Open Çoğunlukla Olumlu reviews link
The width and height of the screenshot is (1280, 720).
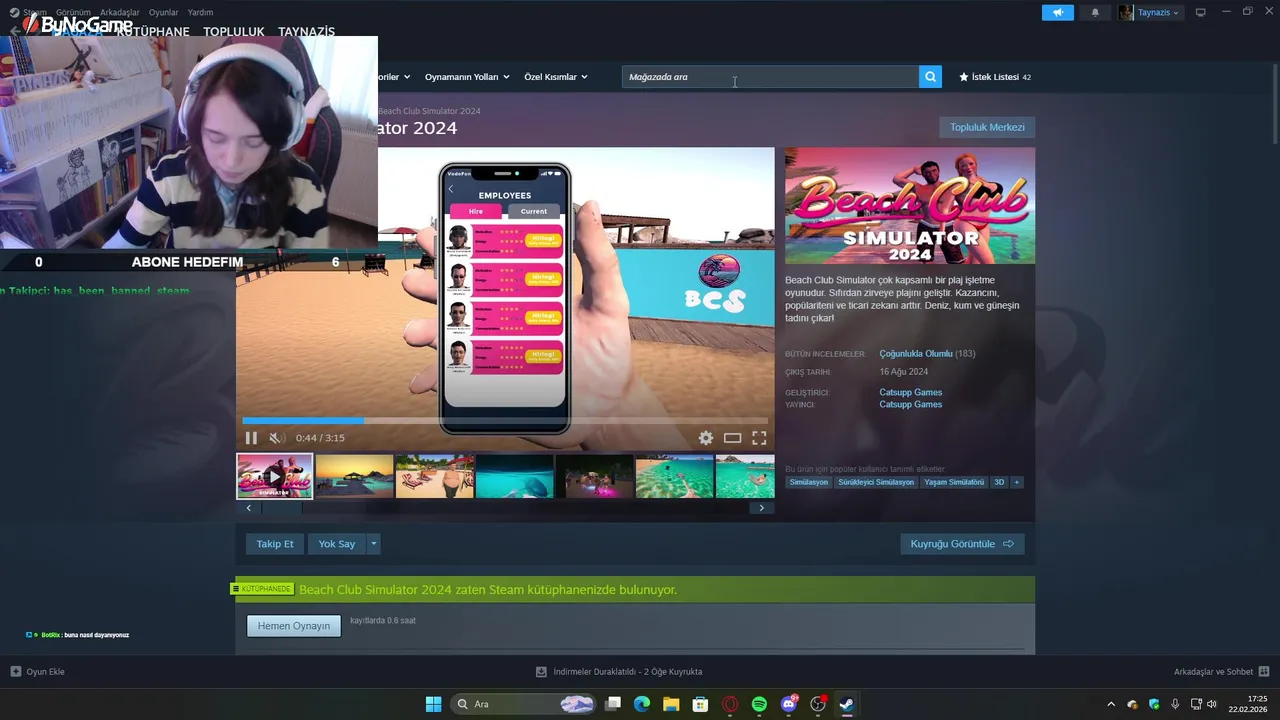[916, 354]
